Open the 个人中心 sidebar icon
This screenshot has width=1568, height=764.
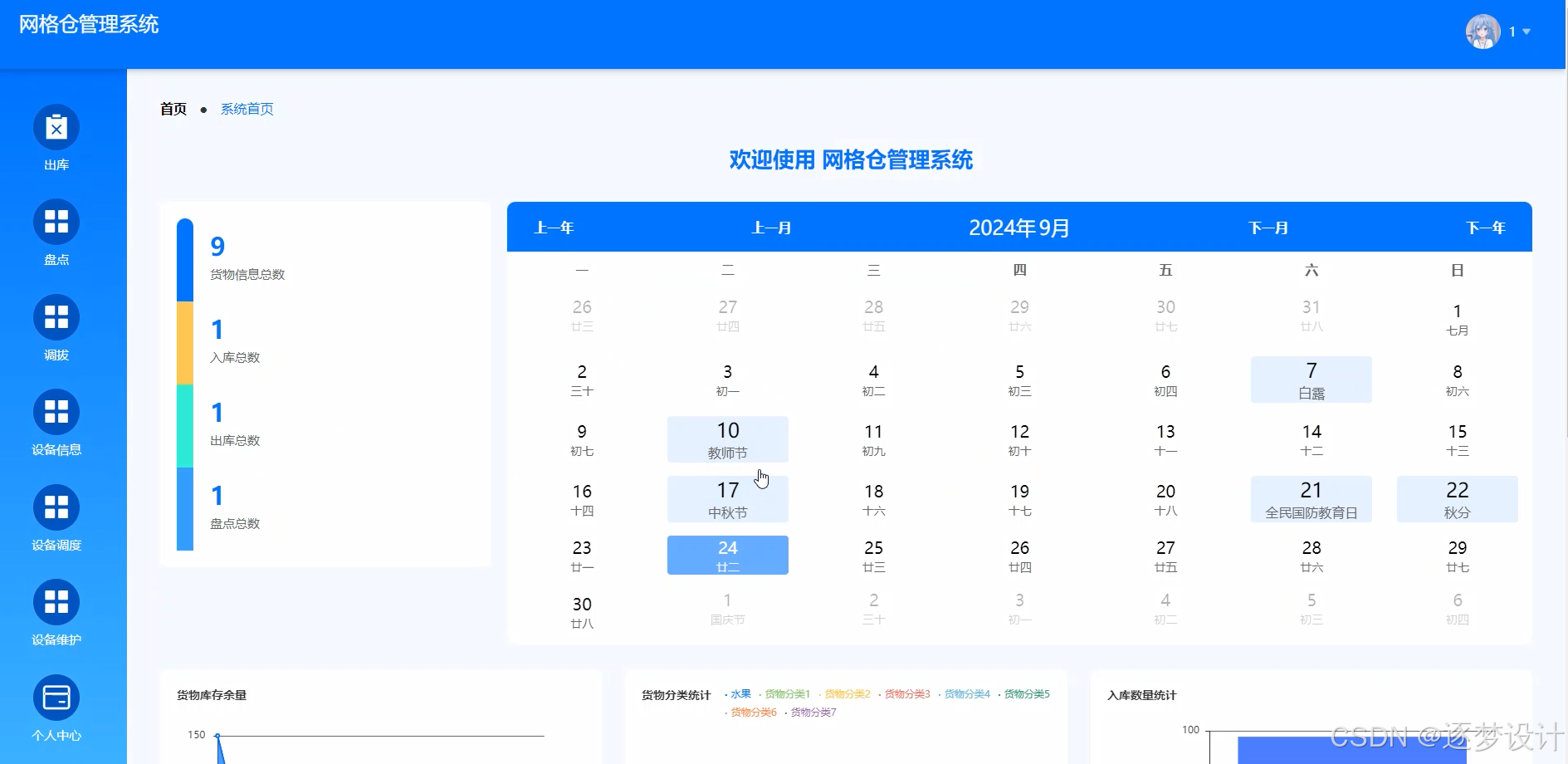[x=56, y=698]
